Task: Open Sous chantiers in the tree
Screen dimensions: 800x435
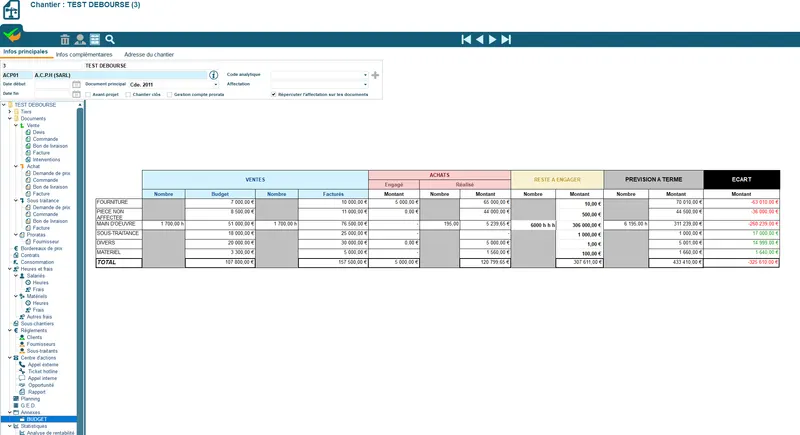Action: pos(37,323)
